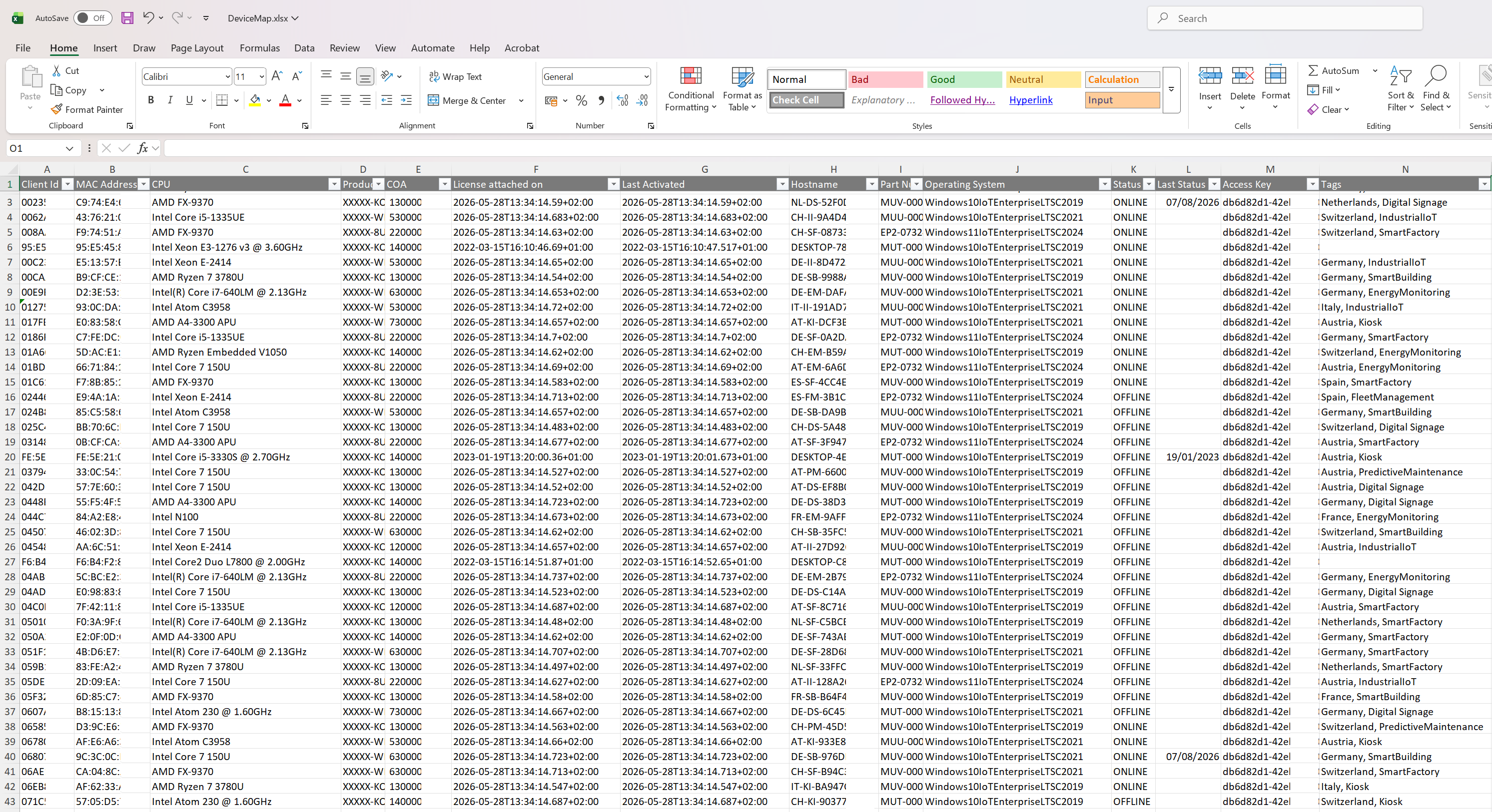Apply the Good cell style swatch
1492x812 pixels.
[x=964, y=79]
